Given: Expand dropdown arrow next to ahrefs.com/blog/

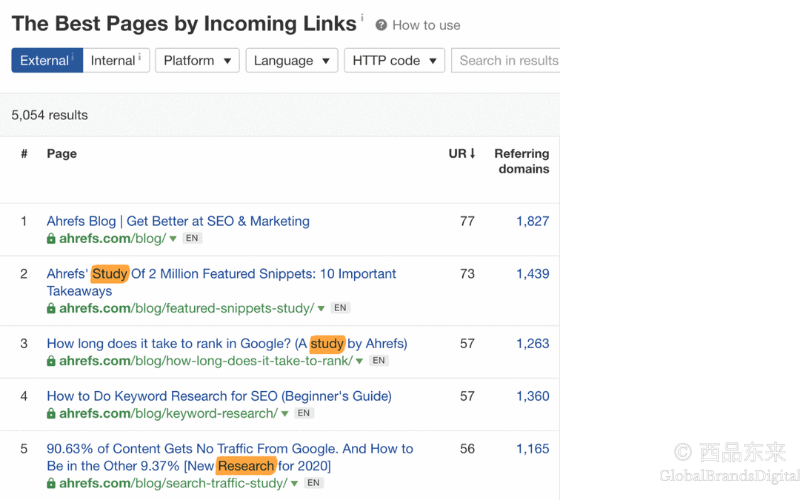Looking at the screenshot, I should coord(173,239).
